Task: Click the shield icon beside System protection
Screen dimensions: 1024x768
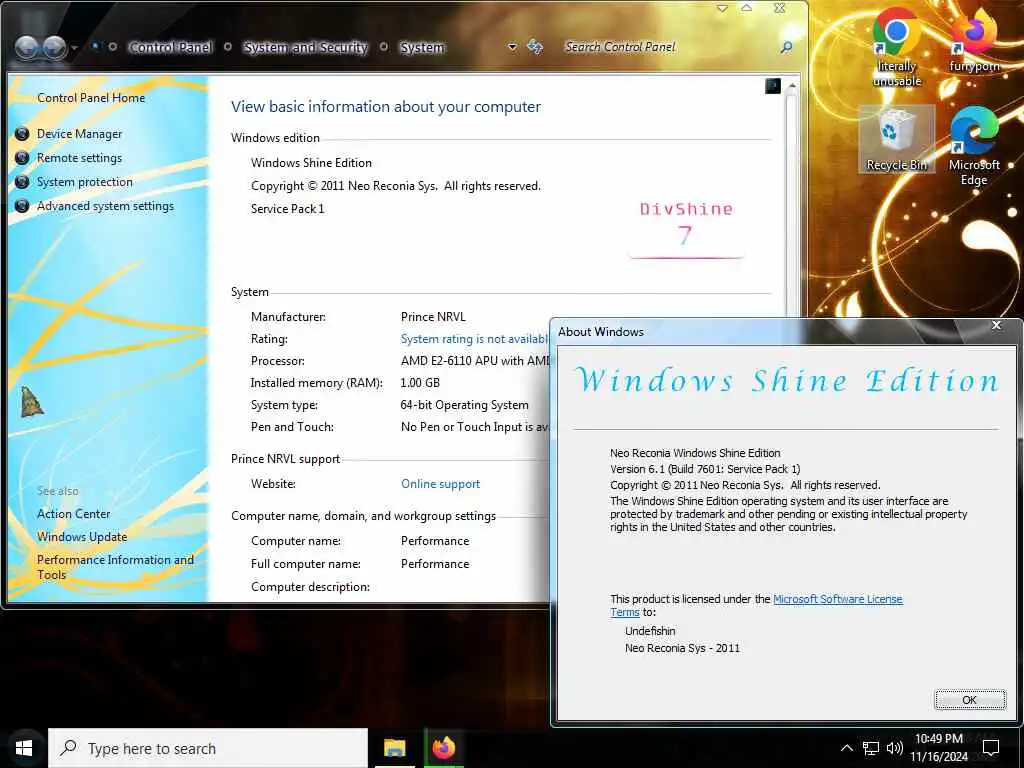Action: click(x=22, y=182)
